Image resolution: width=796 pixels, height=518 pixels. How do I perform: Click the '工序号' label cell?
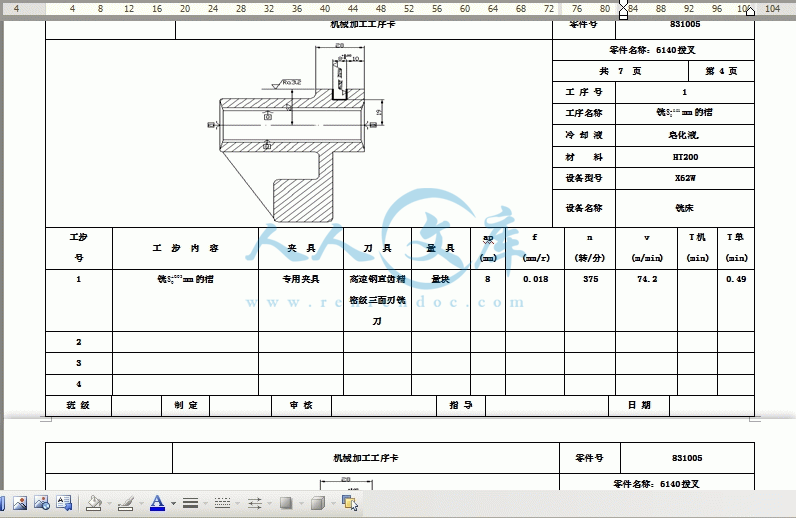coord(584,92)
